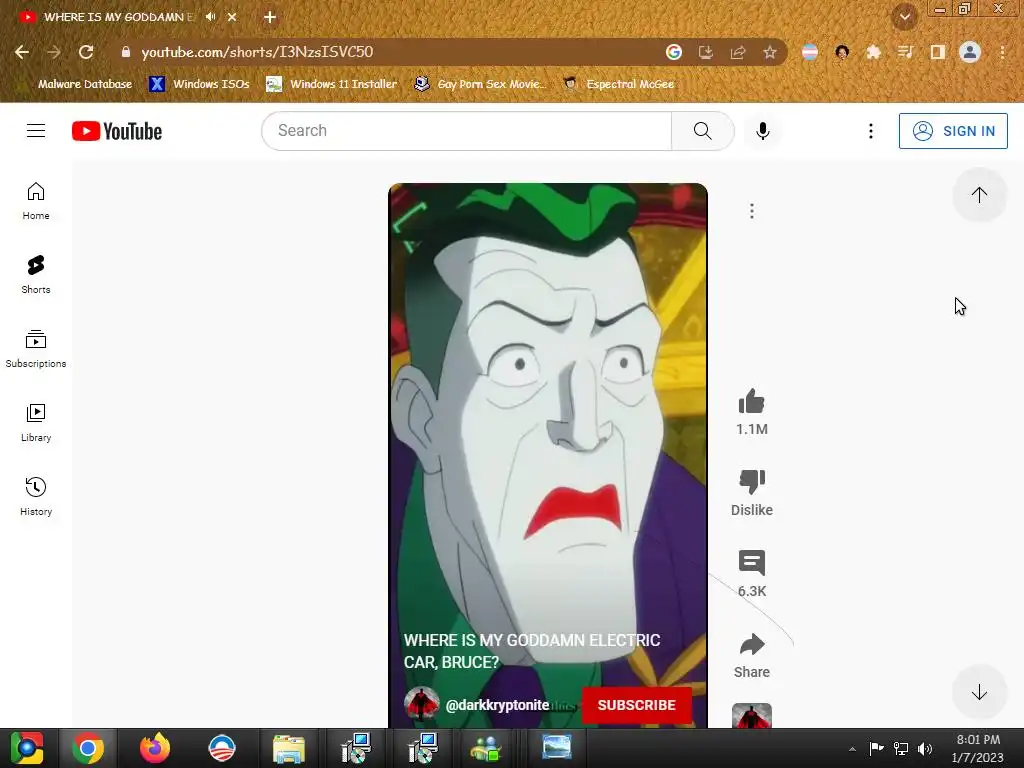The width and height of the screenshot is (1024, 768).
Task: Click the Search input field
Action: pyautogui.click(x=466, y=131)
